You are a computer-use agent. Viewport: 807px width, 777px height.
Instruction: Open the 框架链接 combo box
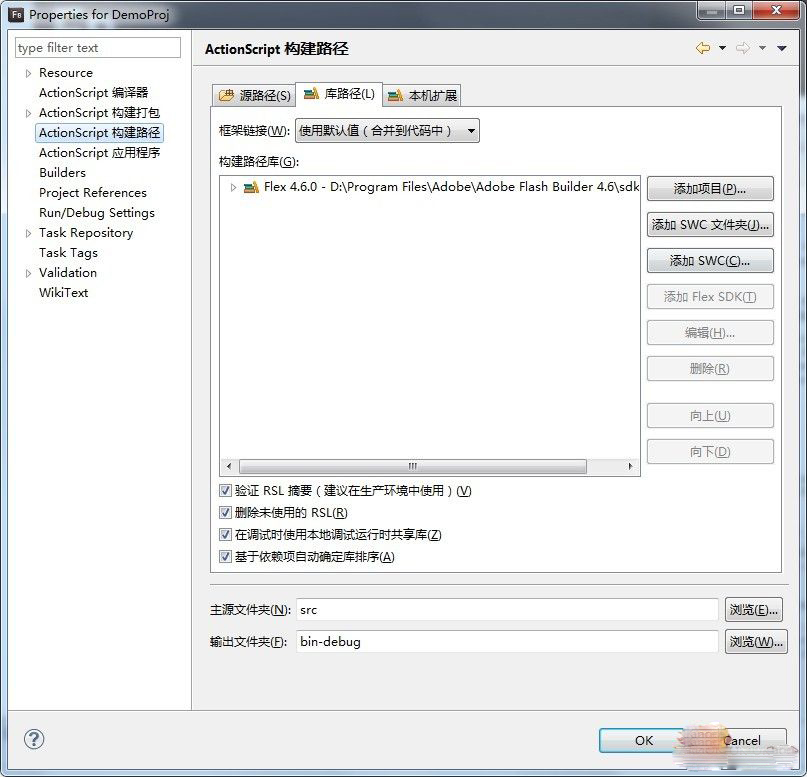[387, 131]
